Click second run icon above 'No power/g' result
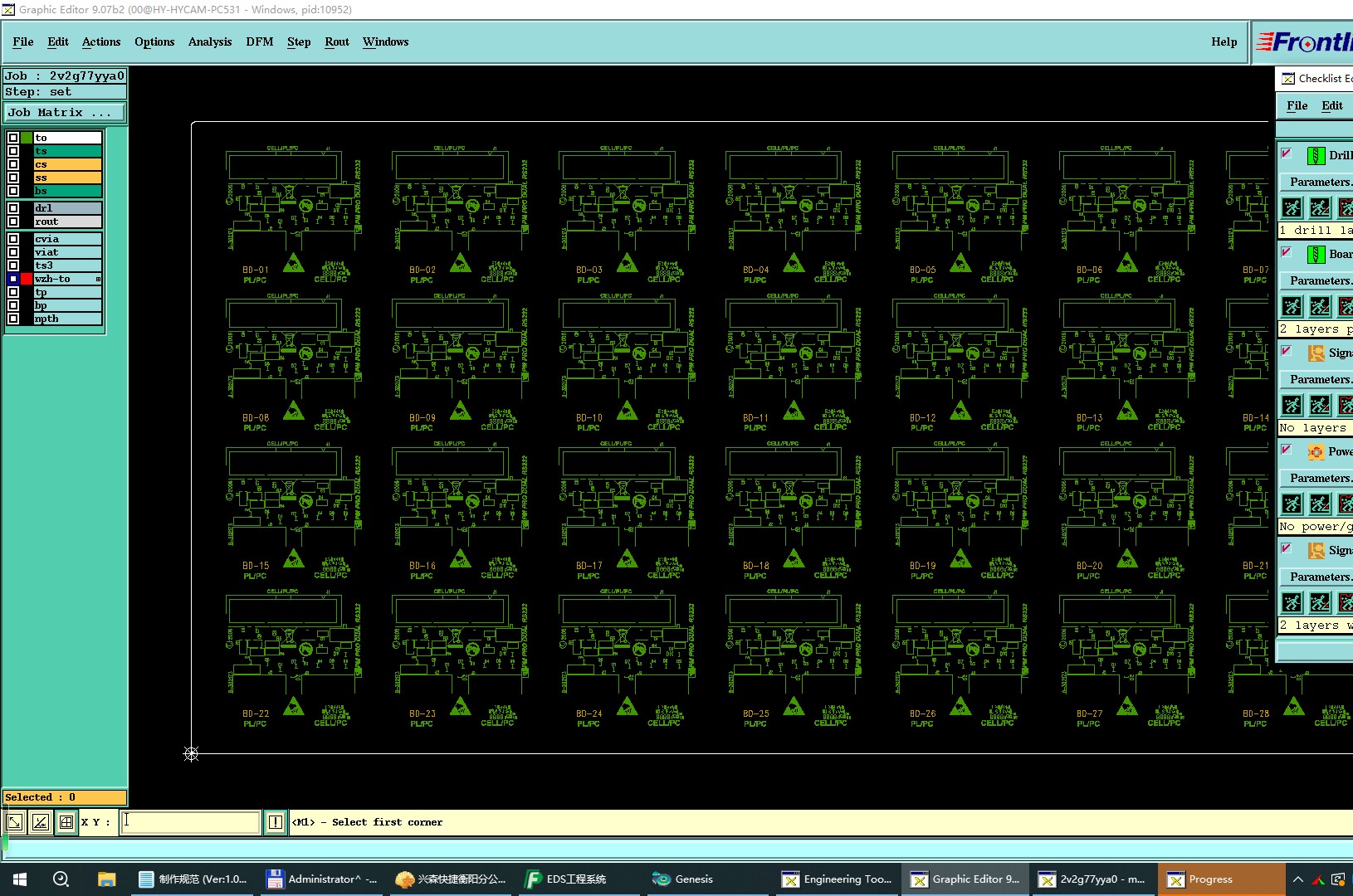The image size is (1353, 896). (x=1320, y=504)
